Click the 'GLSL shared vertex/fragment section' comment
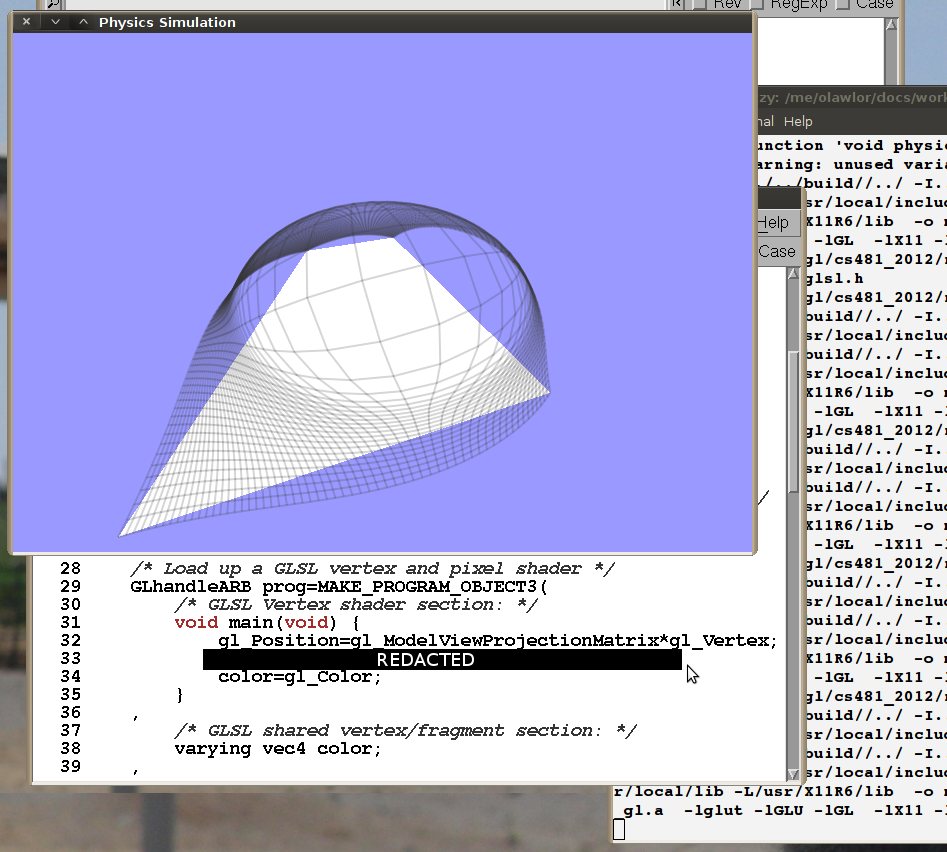 pos(405,731)
